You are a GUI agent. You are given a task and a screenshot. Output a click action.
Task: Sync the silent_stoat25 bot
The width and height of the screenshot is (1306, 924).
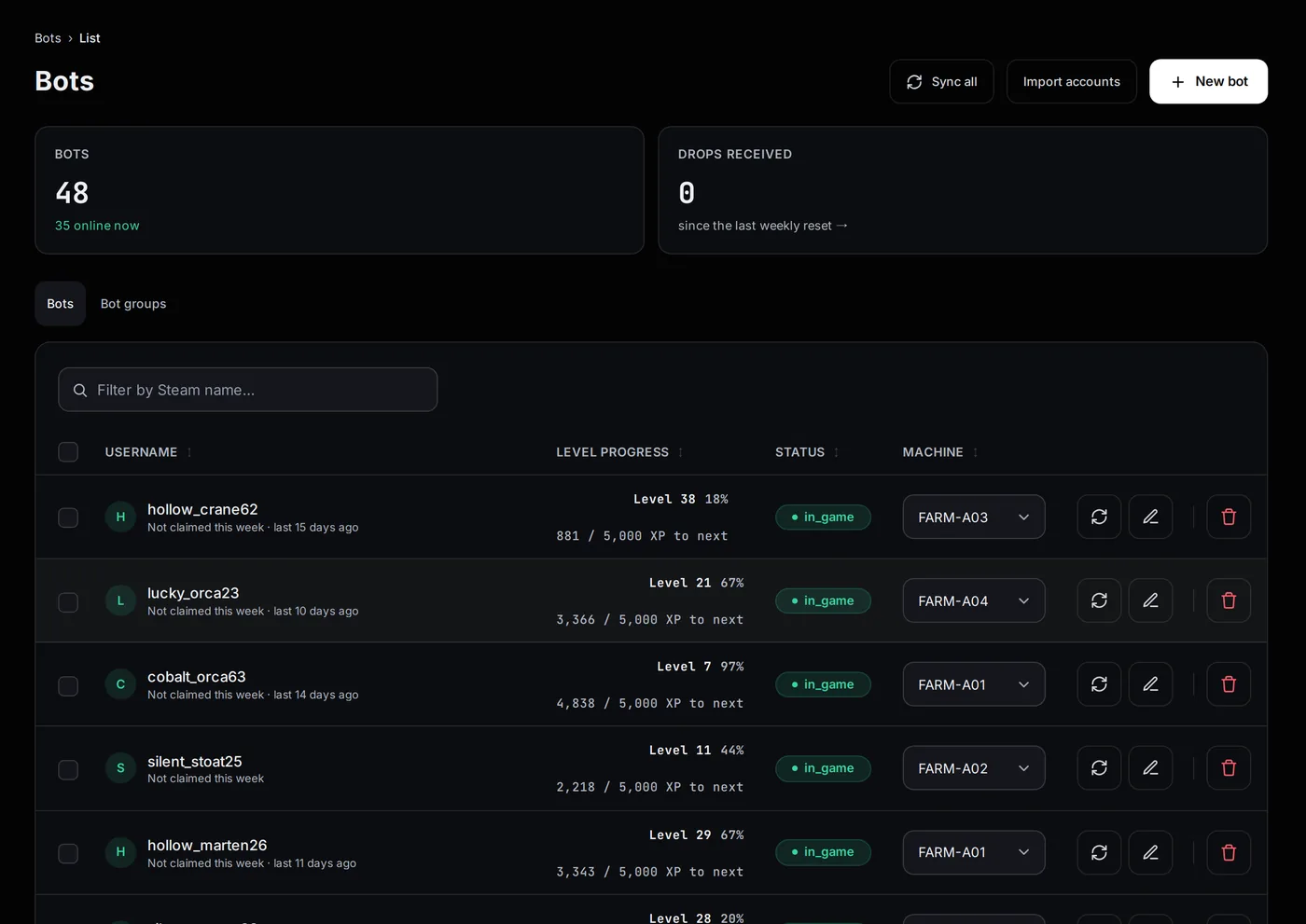pos(1099,768)
